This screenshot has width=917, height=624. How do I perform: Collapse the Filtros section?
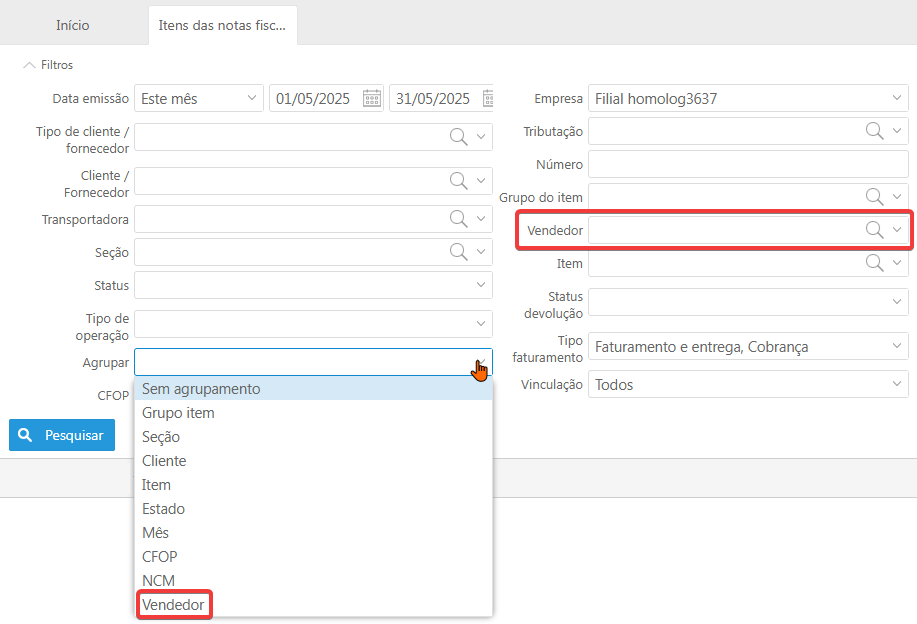(x=48, y=65)
